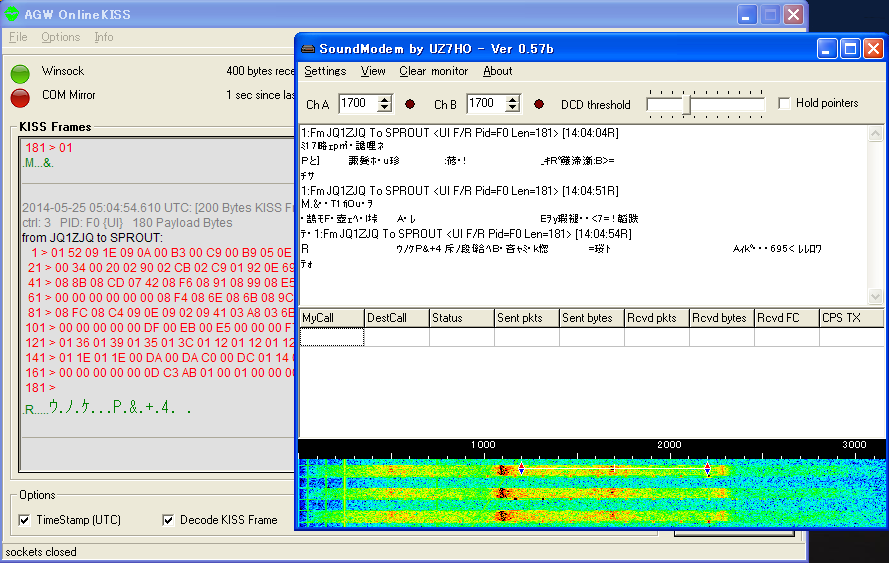The width and height of the screenshot is (889, 563).
Task: Click hex row starting '141 > 01 1E'
Action: (x=160, y=358)
